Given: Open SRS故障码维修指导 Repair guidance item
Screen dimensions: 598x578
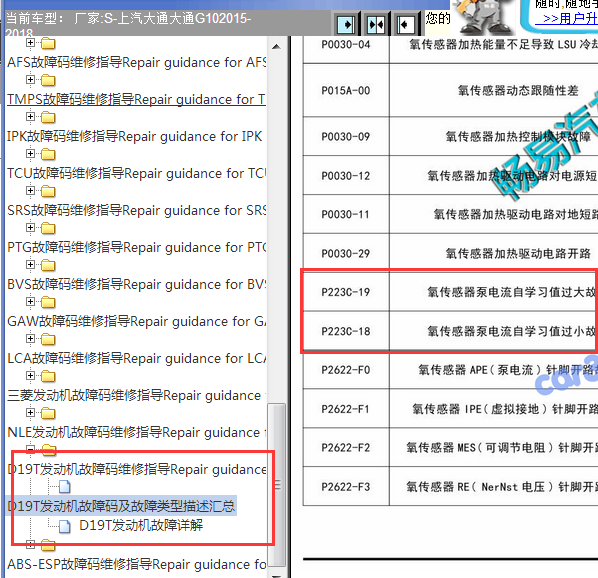Looking at the screenshot, I should pyautogui.click(x=137, y=210).
